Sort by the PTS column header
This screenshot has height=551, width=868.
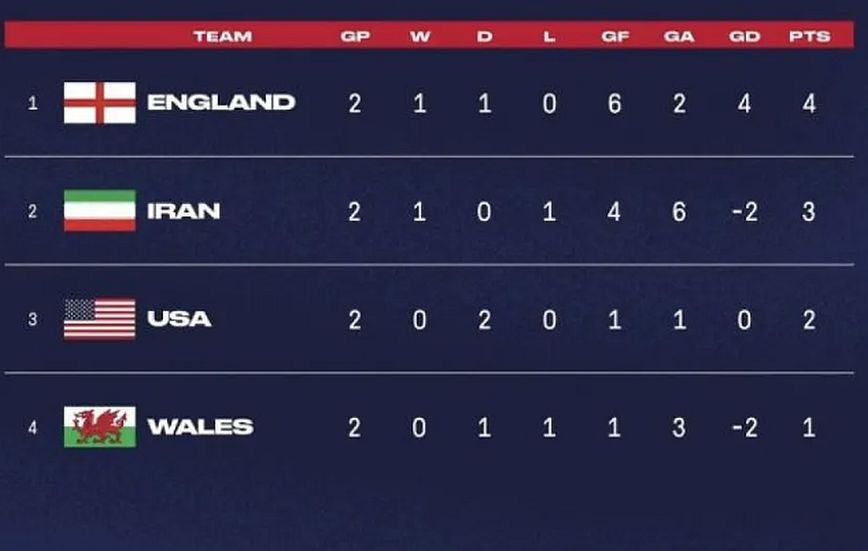(x=810, y=37)
